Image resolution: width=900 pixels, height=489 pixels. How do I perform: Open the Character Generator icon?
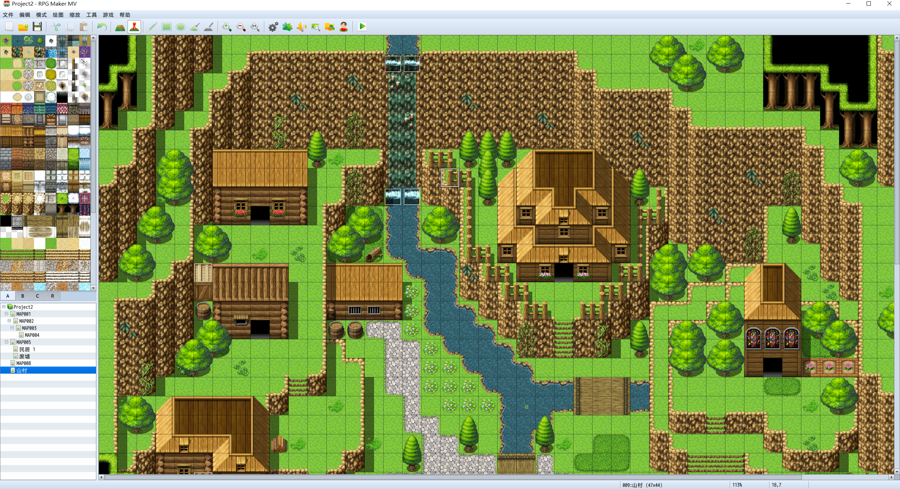(x=344, y=27)
